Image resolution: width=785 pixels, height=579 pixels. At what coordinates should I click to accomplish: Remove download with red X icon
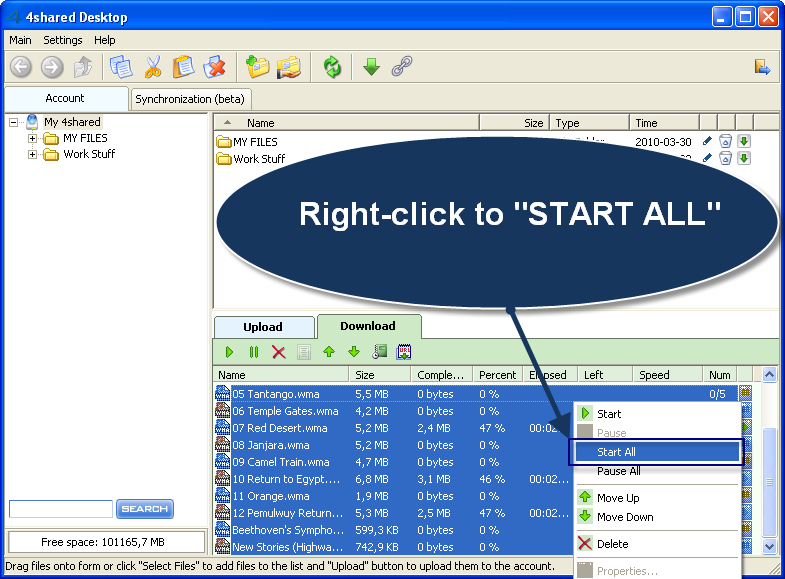(279, 352)
